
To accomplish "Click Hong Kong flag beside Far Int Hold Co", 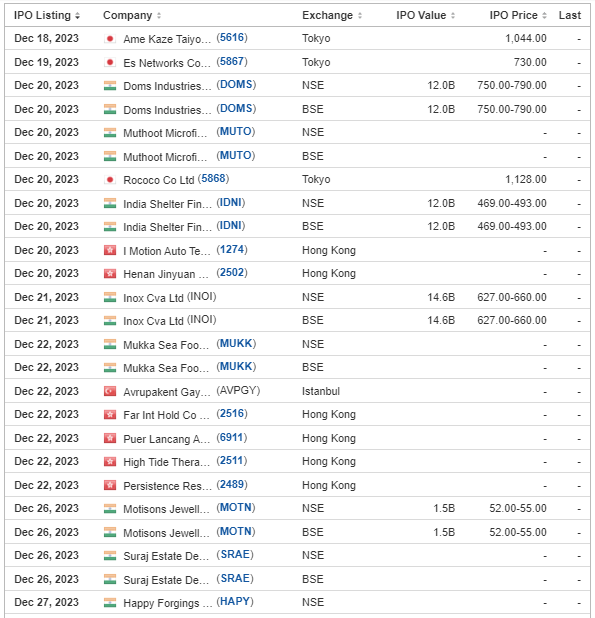I will click(110, 415).
